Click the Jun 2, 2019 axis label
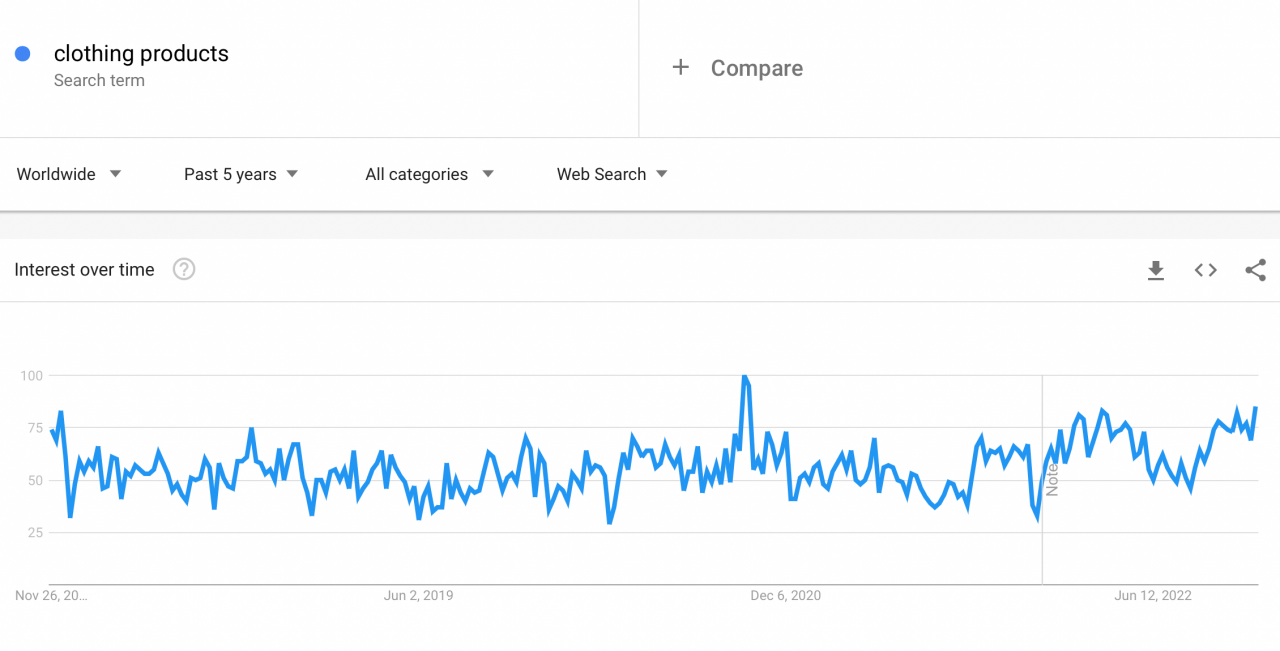Screen dimensions: 1280x651 418,595
